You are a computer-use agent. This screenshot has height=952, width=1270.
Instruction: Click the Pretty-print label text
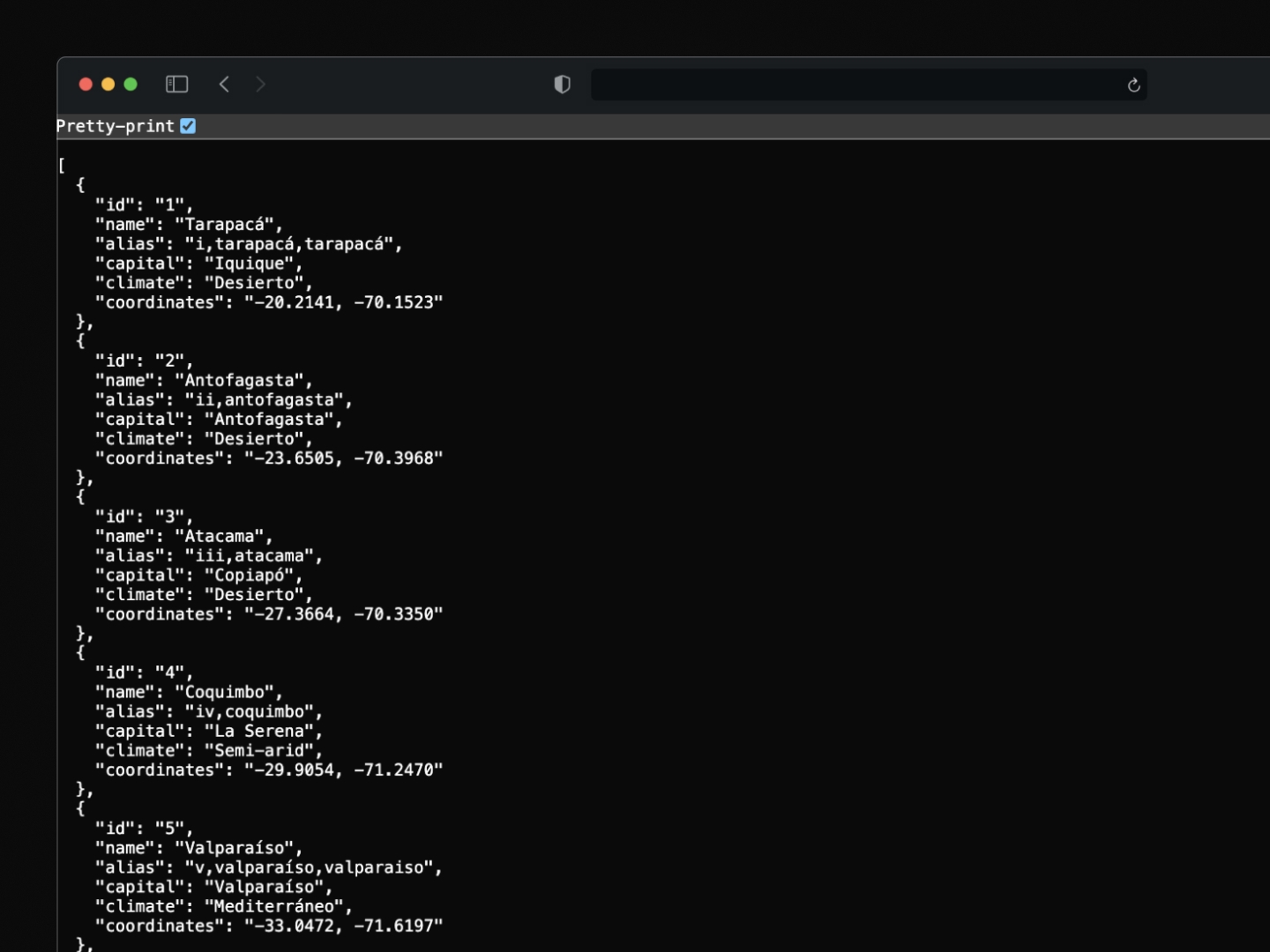pos(115,126)
